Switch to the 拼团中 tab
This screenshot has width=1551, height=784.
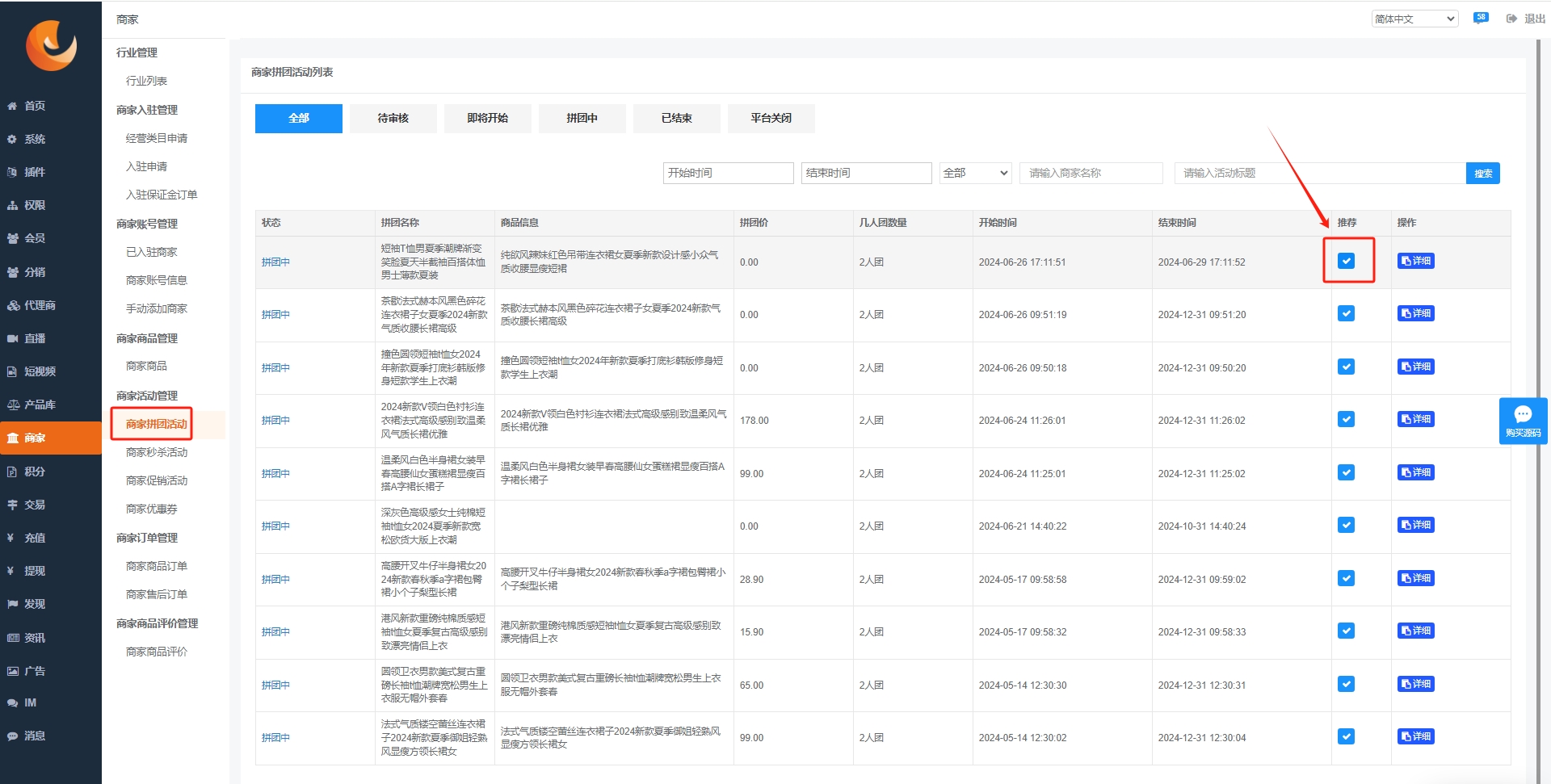pyautogui.click(x=582, y=118)
